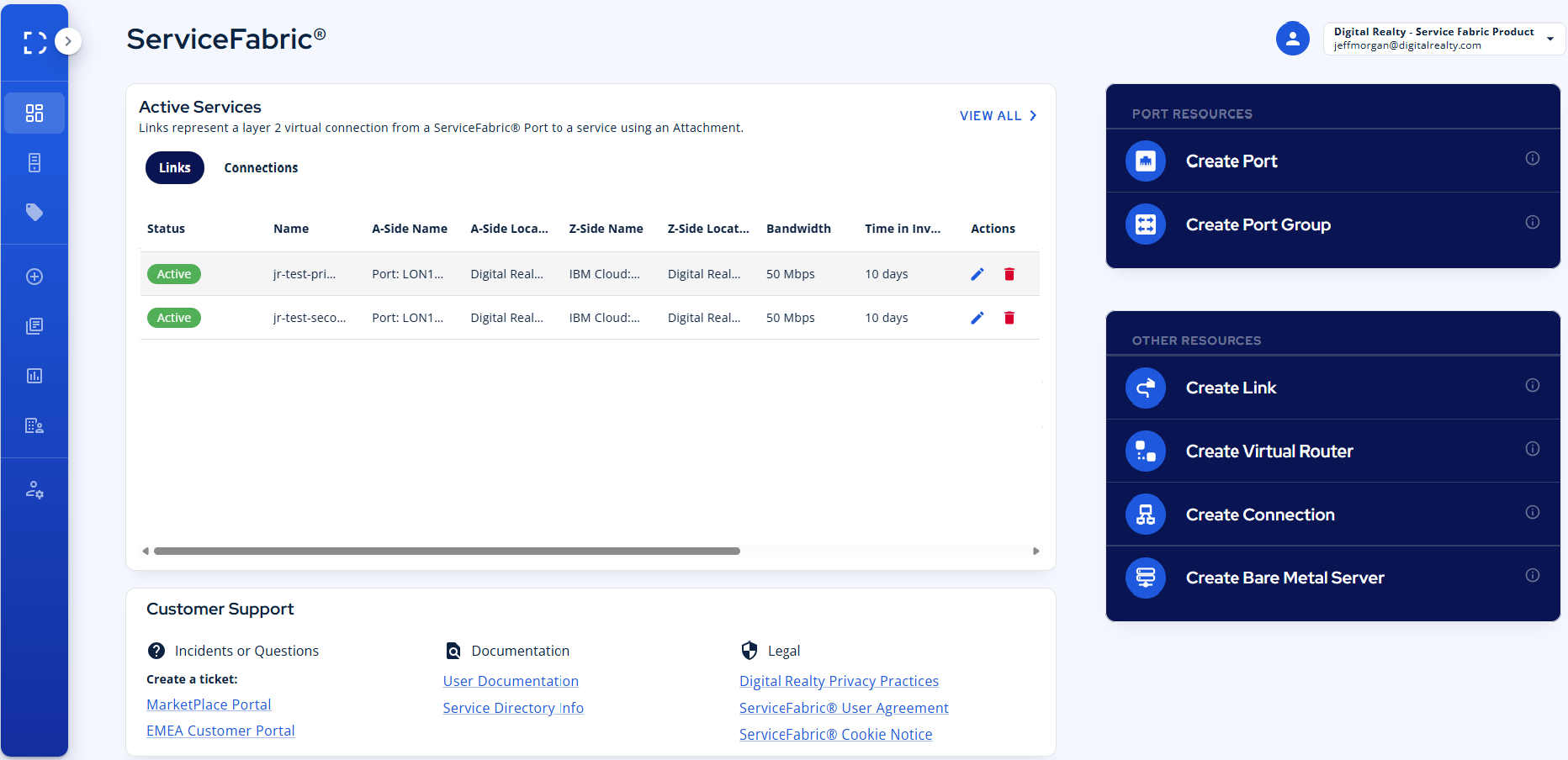Switch to the Links tab

(x=175, y=168)
